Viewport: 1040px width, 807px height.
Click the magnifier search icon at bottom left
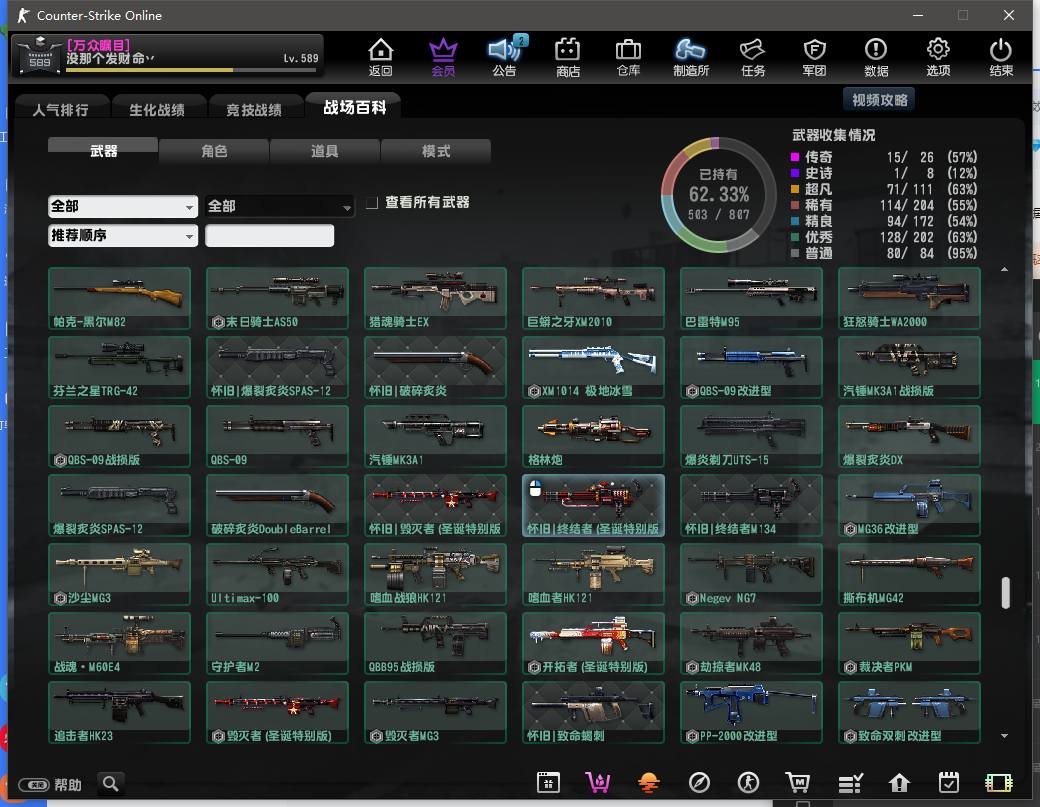[x=111, y=784]
